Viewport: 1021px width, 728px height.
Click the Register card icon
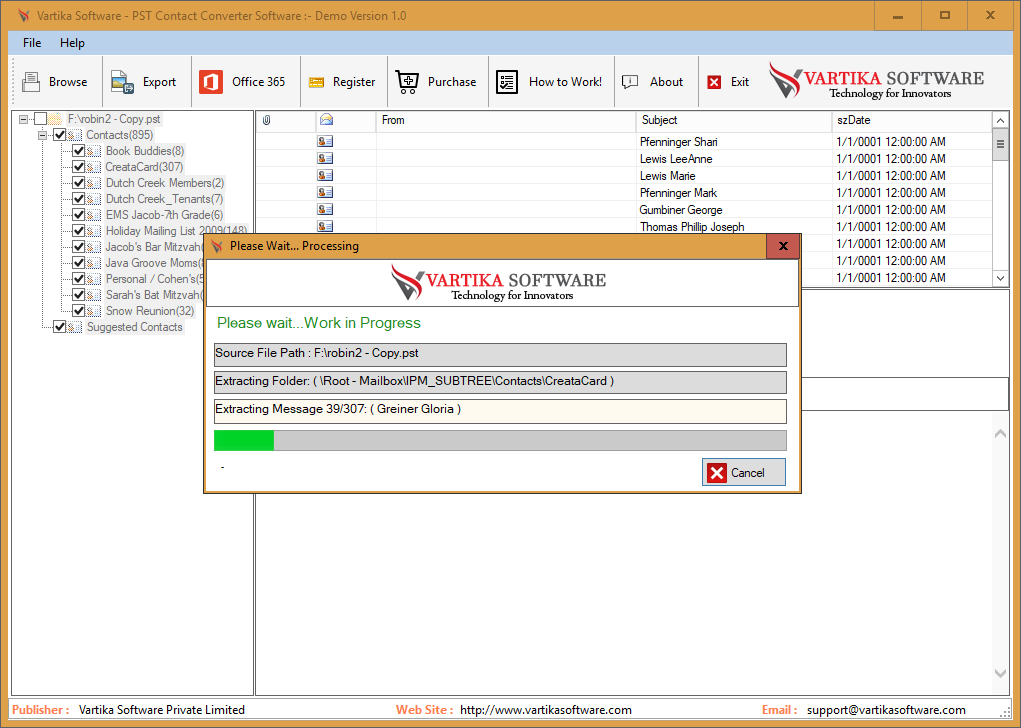click(316, 83)
